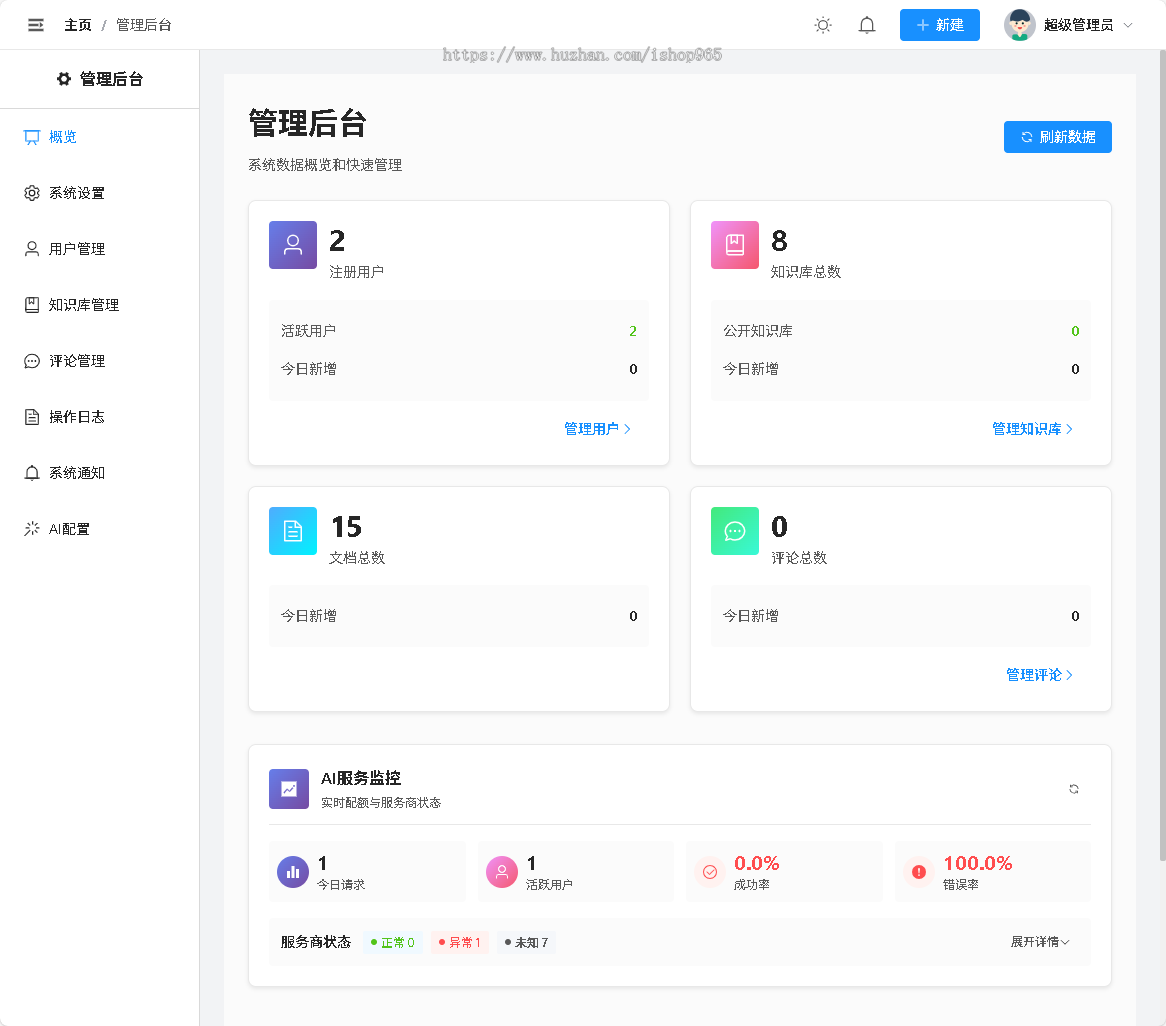
Task: Click the 未知 7 status tag
Action: [526, 943]
